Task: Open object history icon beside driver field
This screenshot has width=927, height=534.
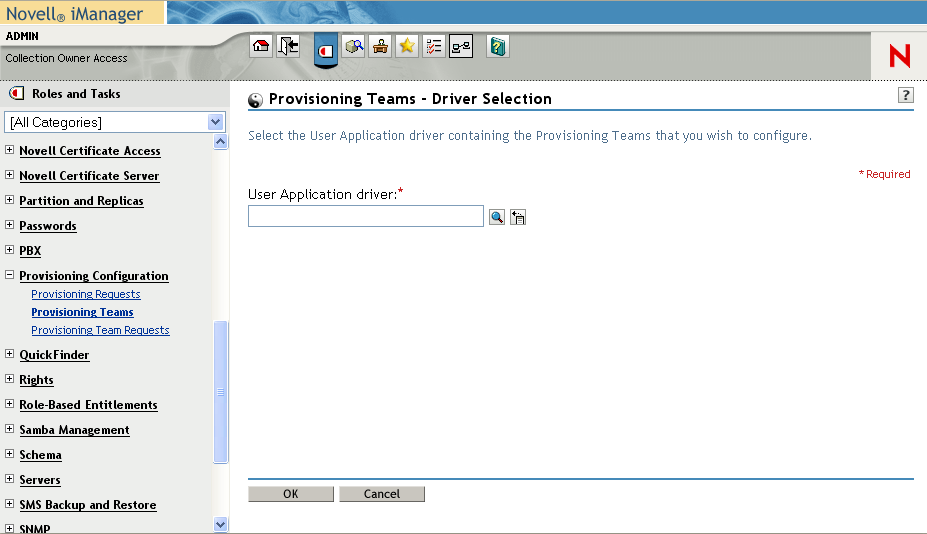Action: 518,217
